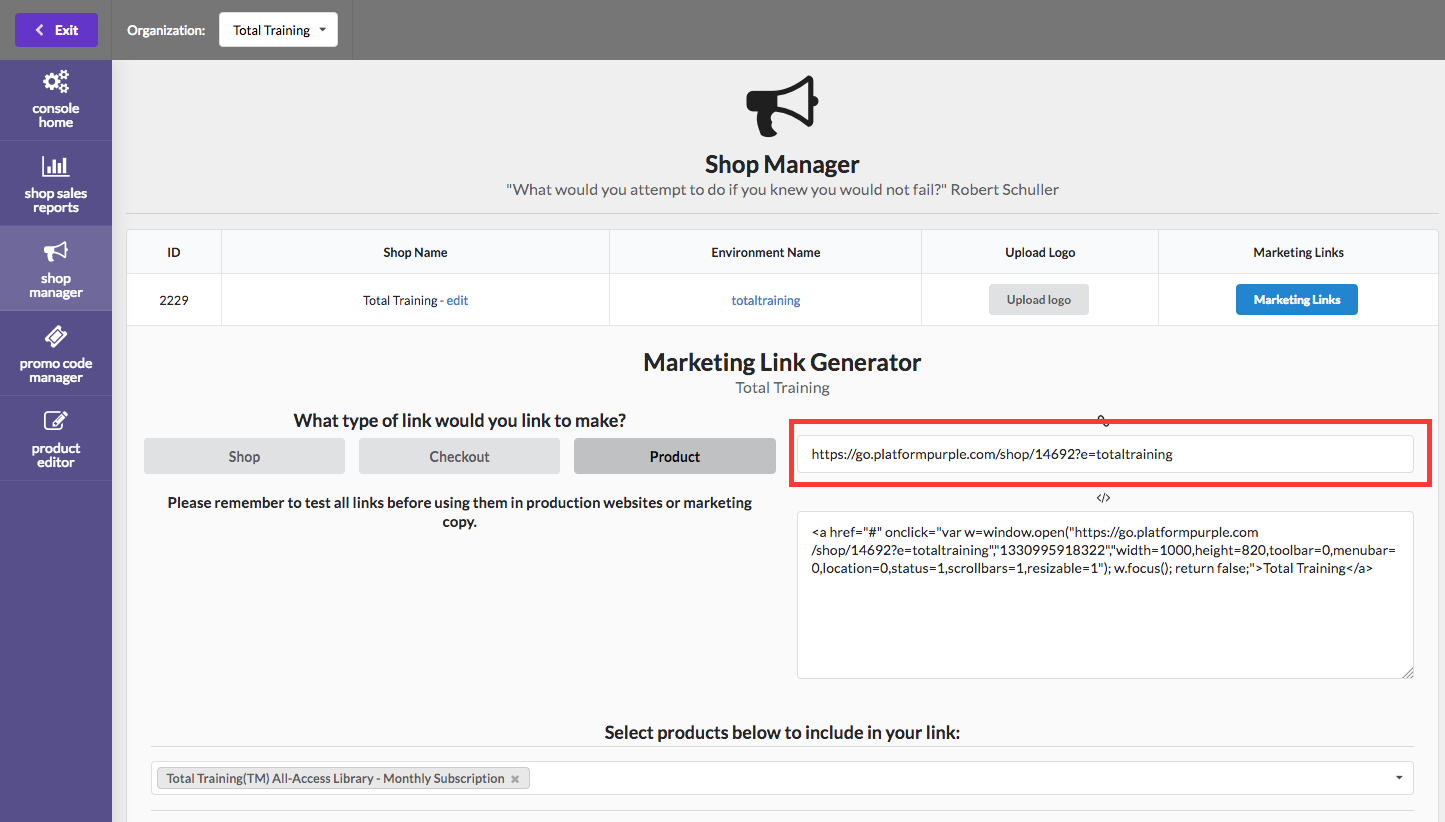
Task: Click the edit link beside Total Training
Action: (x=457, y=300)
